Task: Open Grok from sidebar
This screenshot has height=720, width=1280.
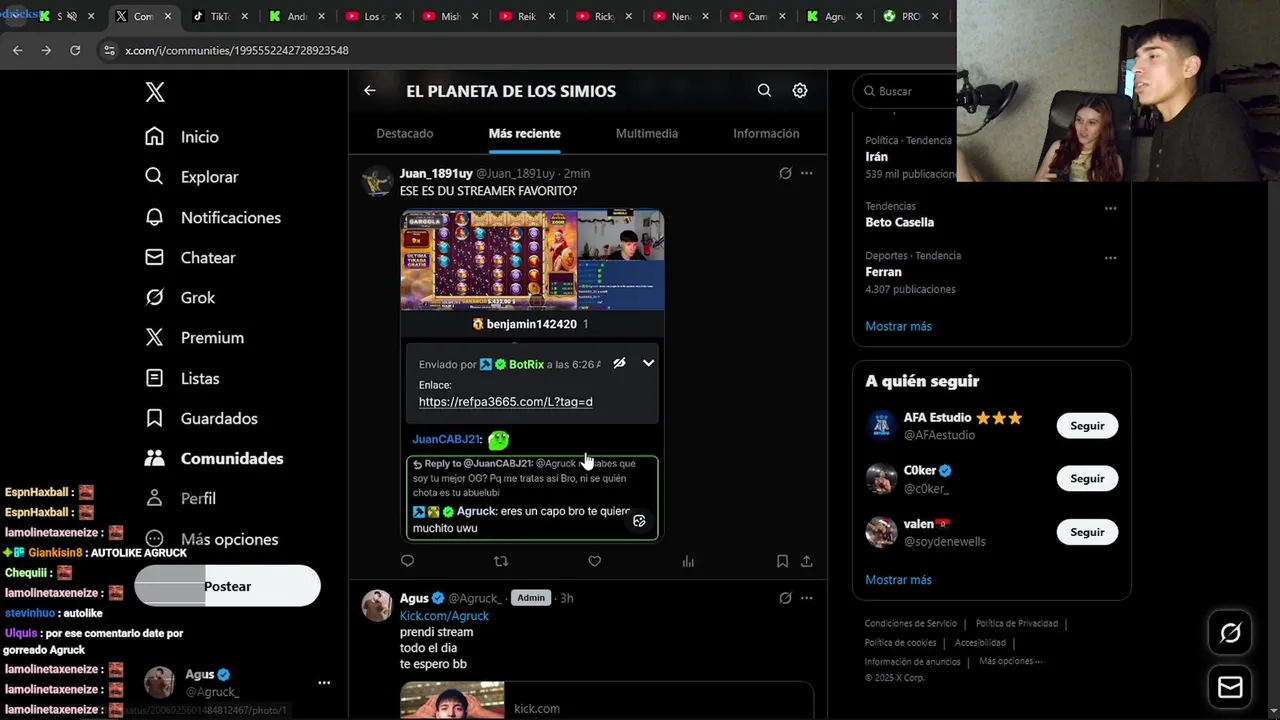Action: pos(180,297)
